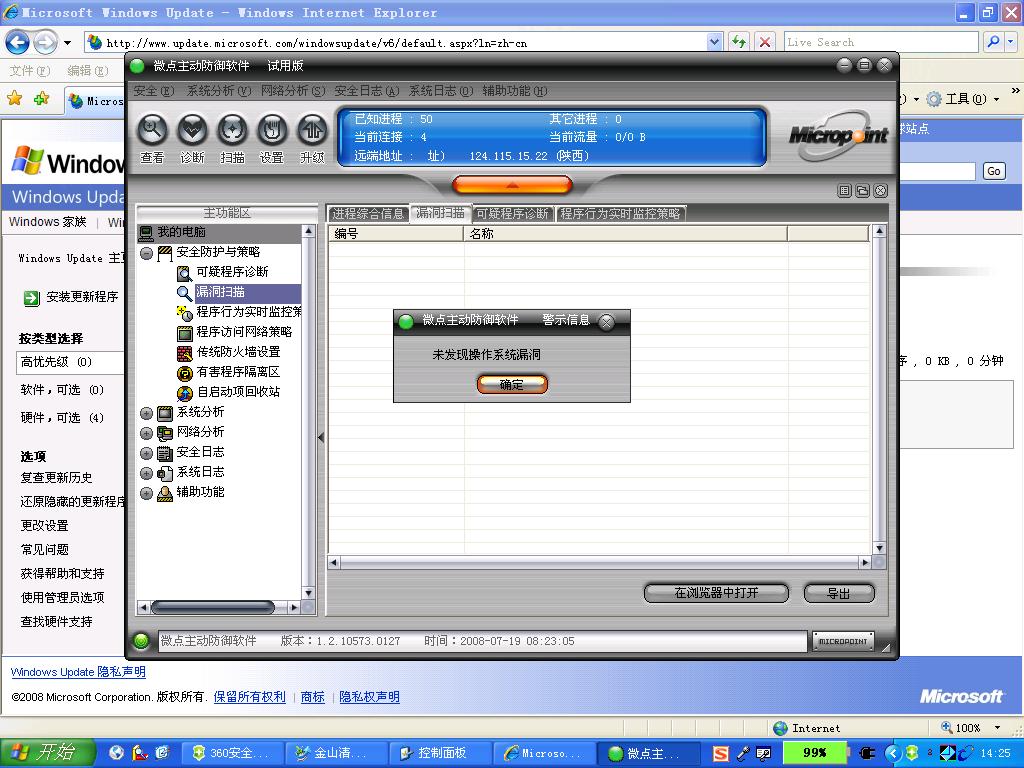This screenshot has width=1024, height=768.
Task: Open the 保留所有权利 link
Action: tap(249, 697)
